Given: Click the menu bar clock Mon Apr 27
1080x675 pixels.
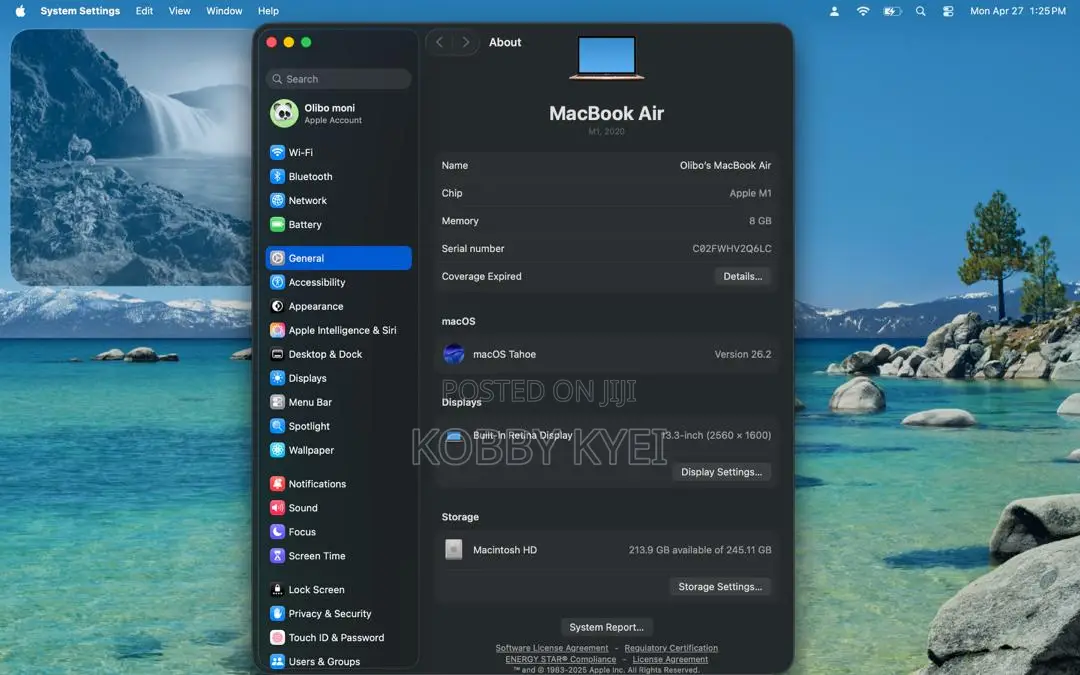Looking at the screenshot, I should tap(1017, 11).
